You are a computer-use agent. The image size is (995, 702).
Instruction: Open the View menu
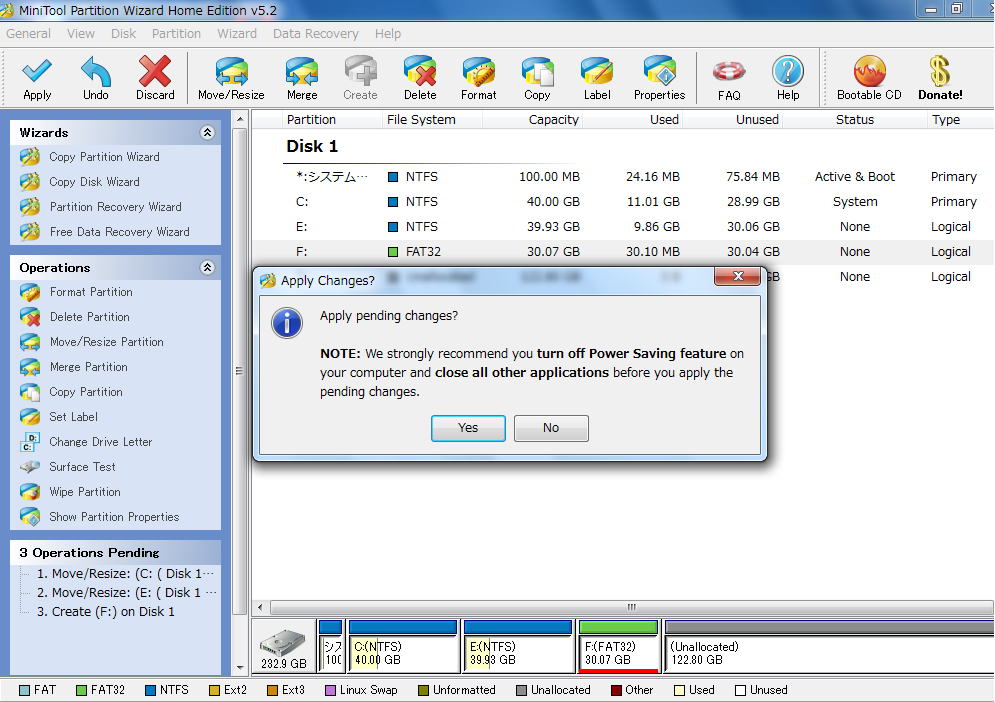pyautogui.click(x=81, y=34)
